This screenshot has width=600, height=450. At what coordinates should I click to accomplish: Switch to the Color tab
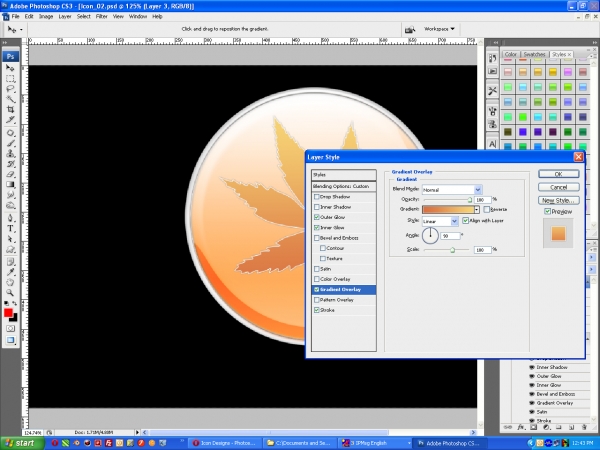point(510,54)
